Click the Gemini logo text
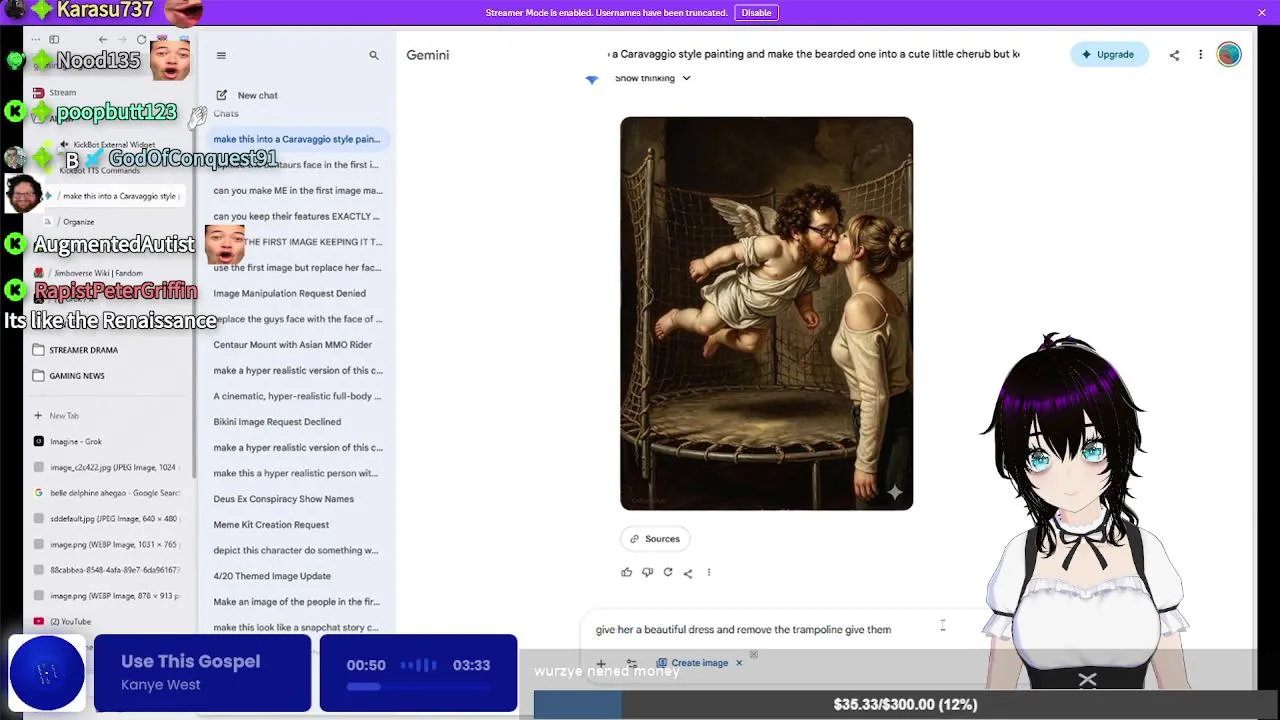 click(427, 55)
